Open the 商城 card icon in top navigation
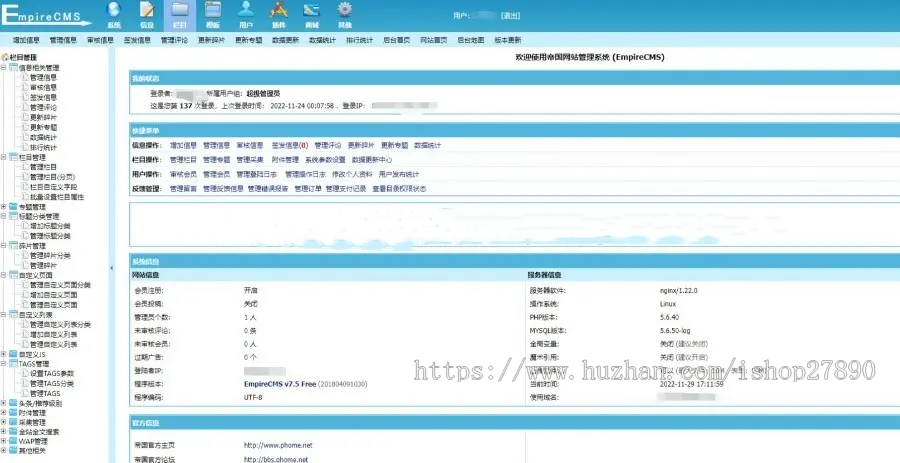Screen dimensions: 900x463 312,9
